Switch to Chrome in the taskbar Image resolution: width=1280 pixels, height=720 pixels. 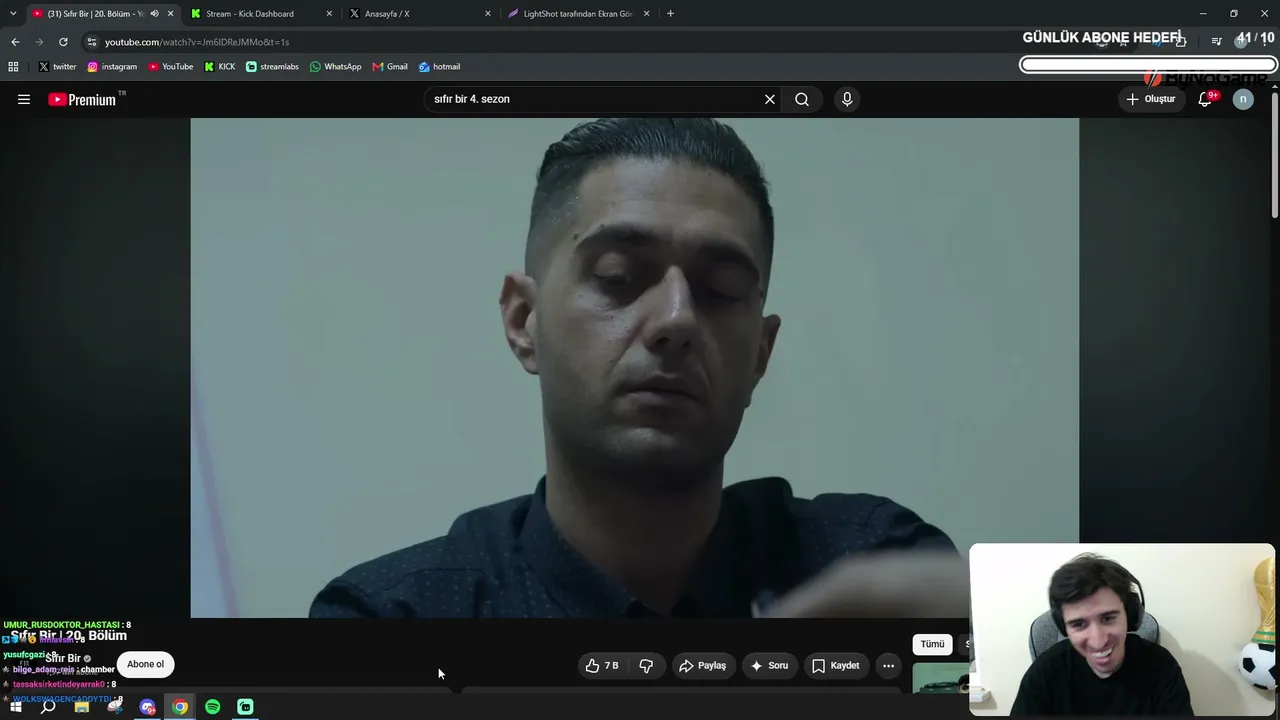coord(180,707)
